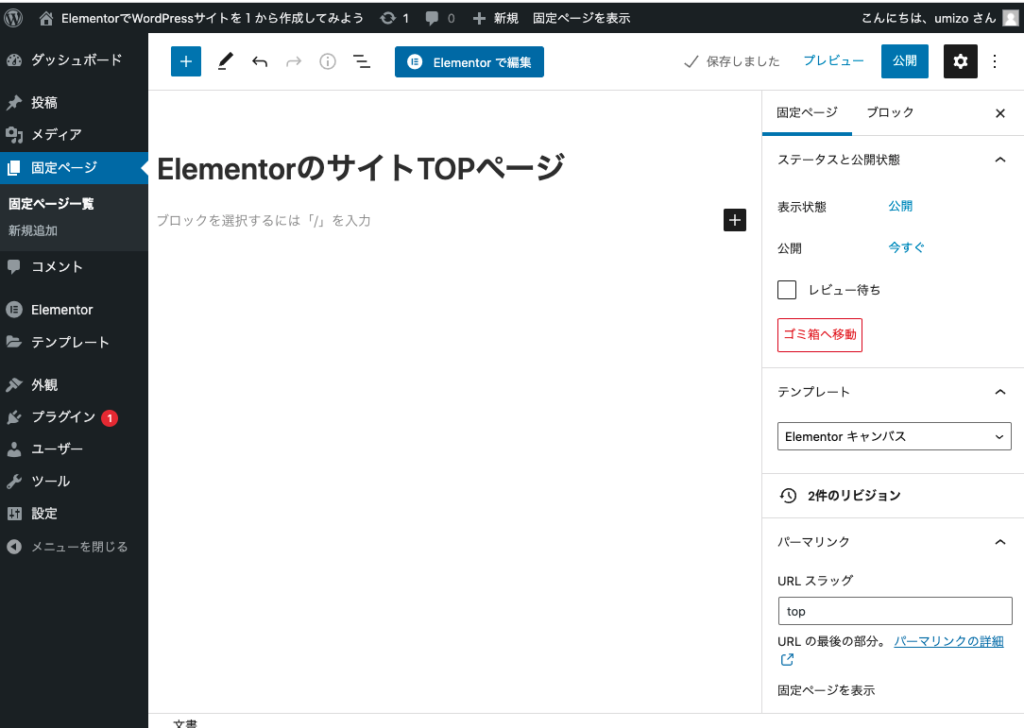The height and width of the screenshot is (728, 1024).
Task: Open the three-dot options menu
Action: click(994, 61)
